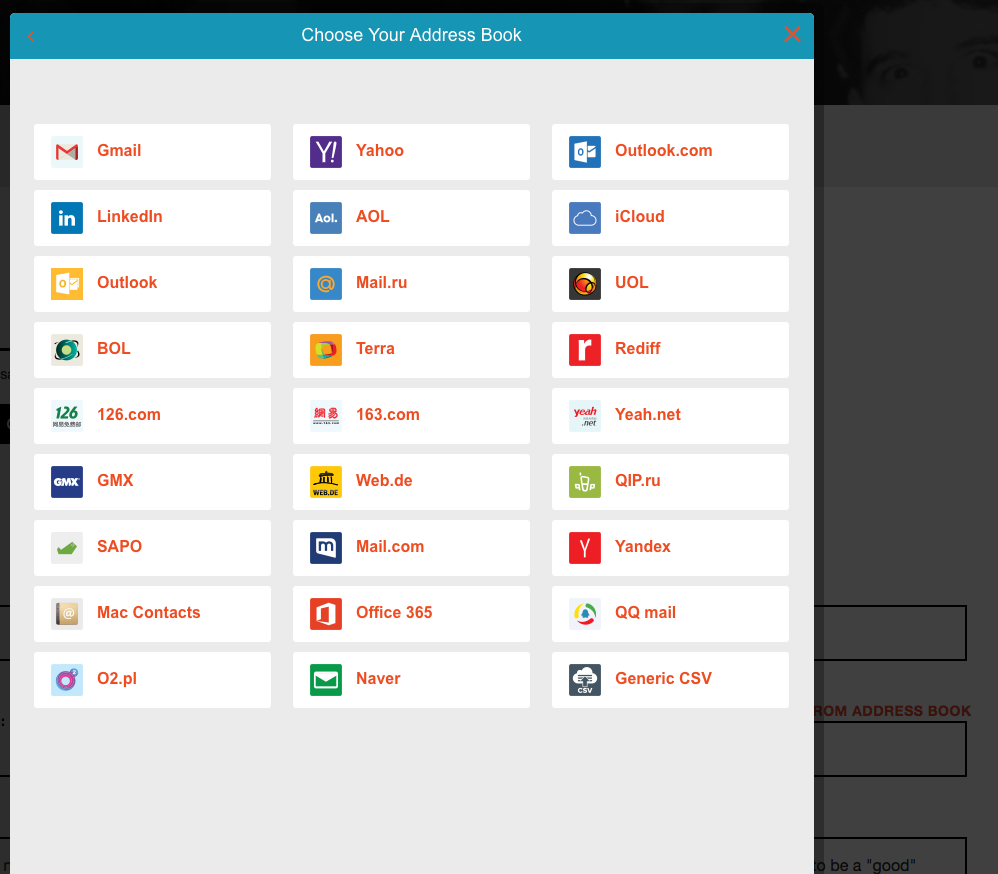Click the LinkedIn 'in' icon
The width and height of the screenshot is (998, 874).
(x=67, y=218)
